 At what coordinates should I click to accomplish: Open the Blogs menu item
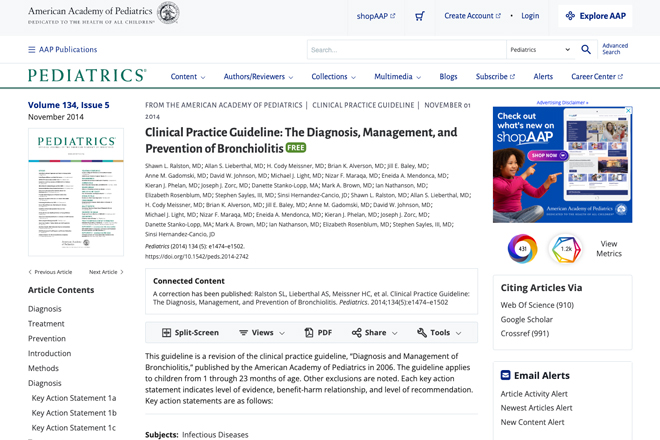[x=448, y=77]
